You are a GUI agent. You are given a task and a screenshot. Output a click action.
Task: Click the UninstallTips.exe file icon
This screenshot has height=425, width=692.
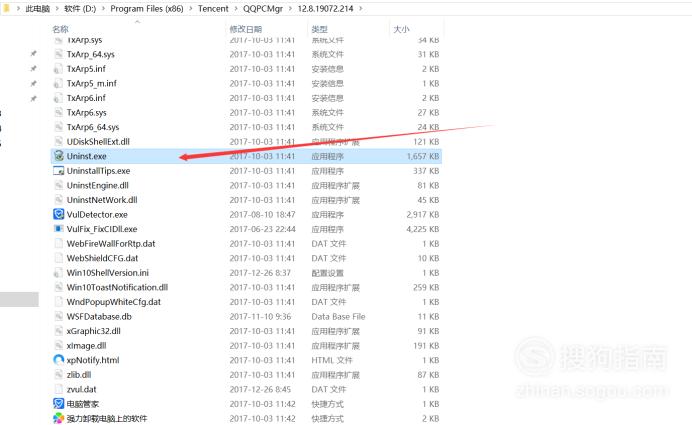tap(58, 171)
